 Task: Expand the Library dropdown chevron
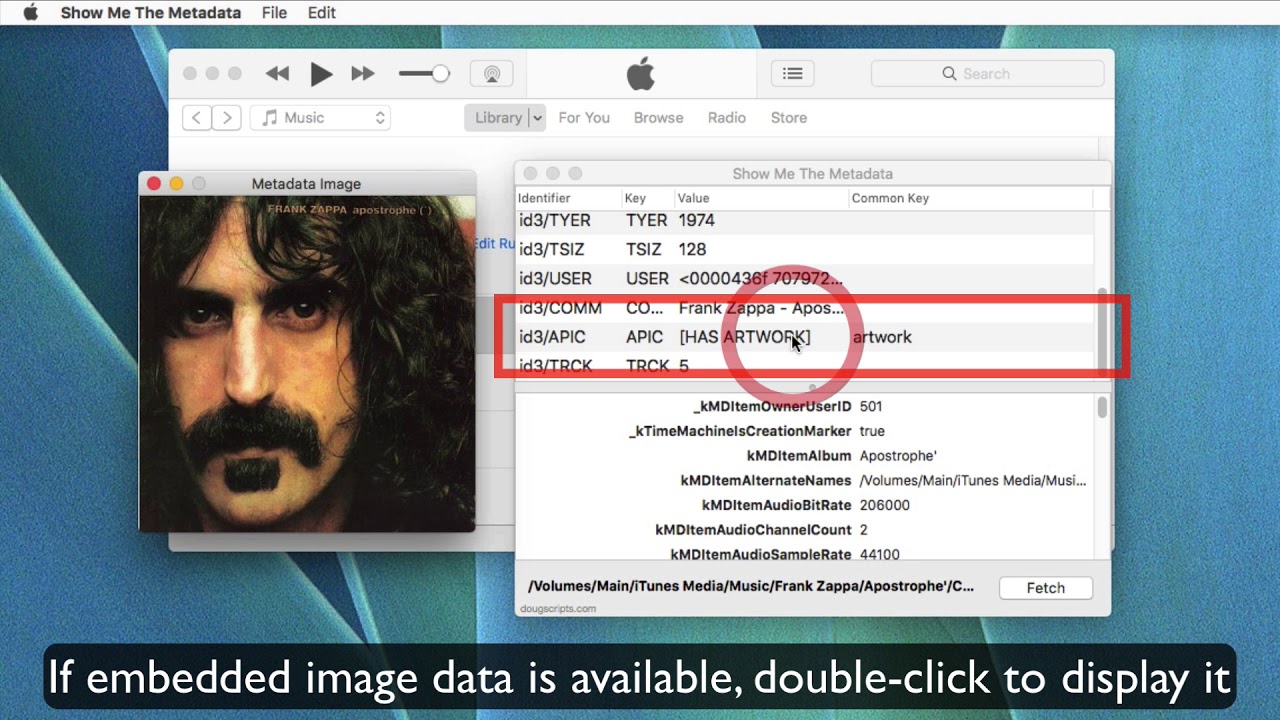[537, 118]
